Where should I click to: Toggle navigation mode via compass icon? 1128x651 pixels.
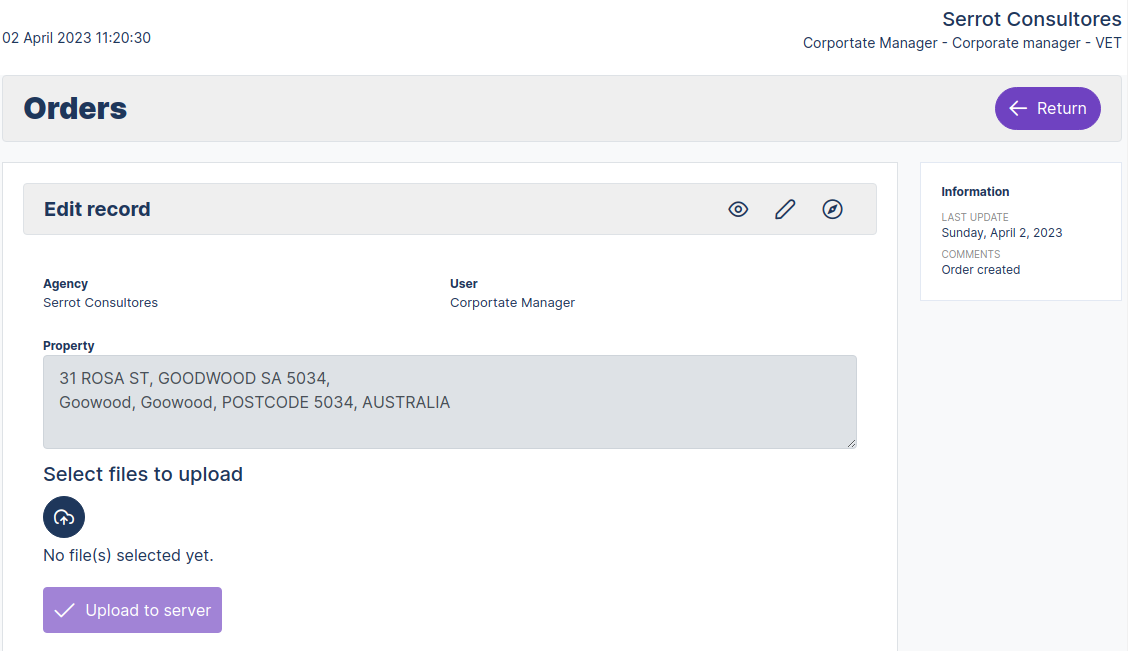pyautogui.click(x=833, y=209)
